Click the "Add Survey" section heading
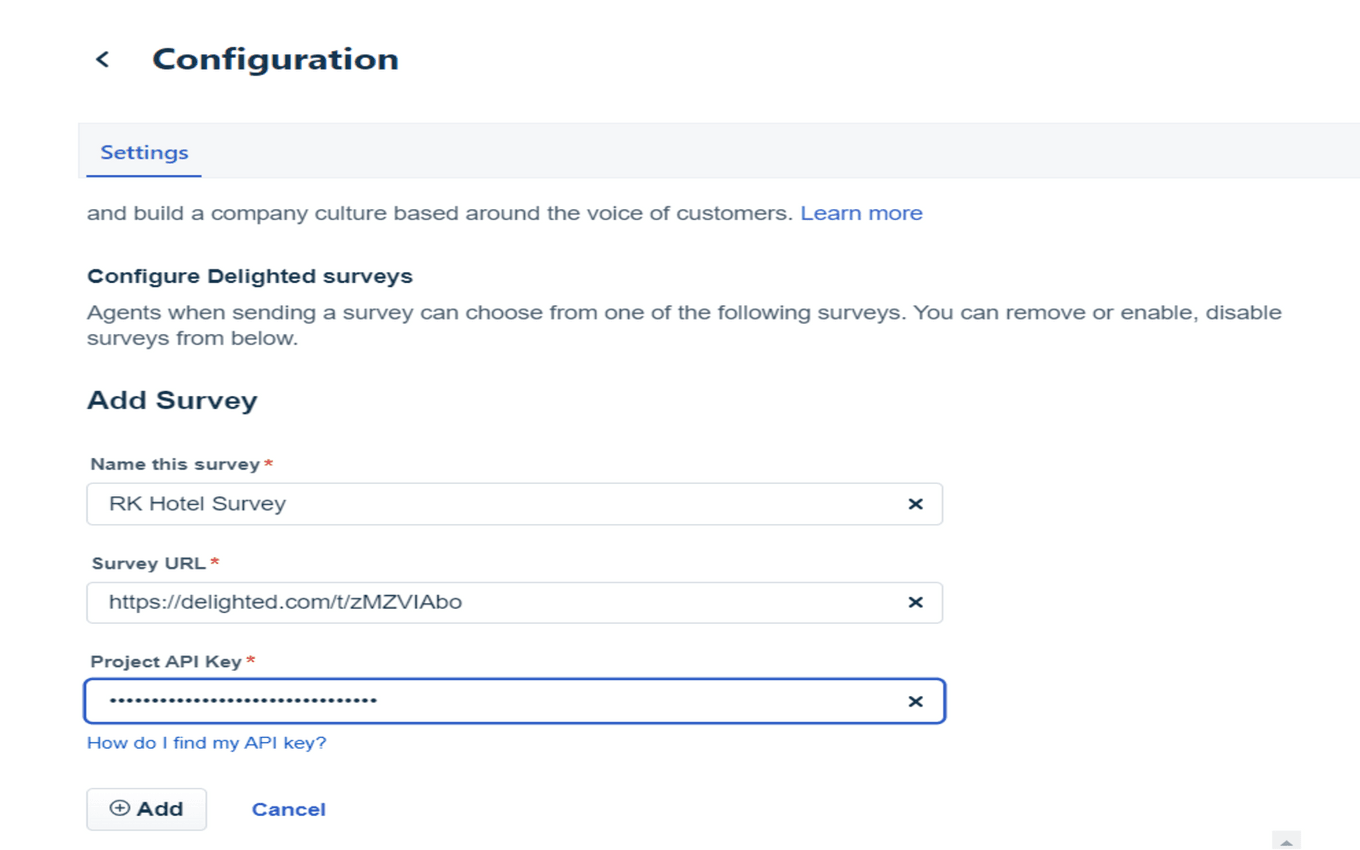Screen dimensions: 1360x850 click(x=172, y=400)
